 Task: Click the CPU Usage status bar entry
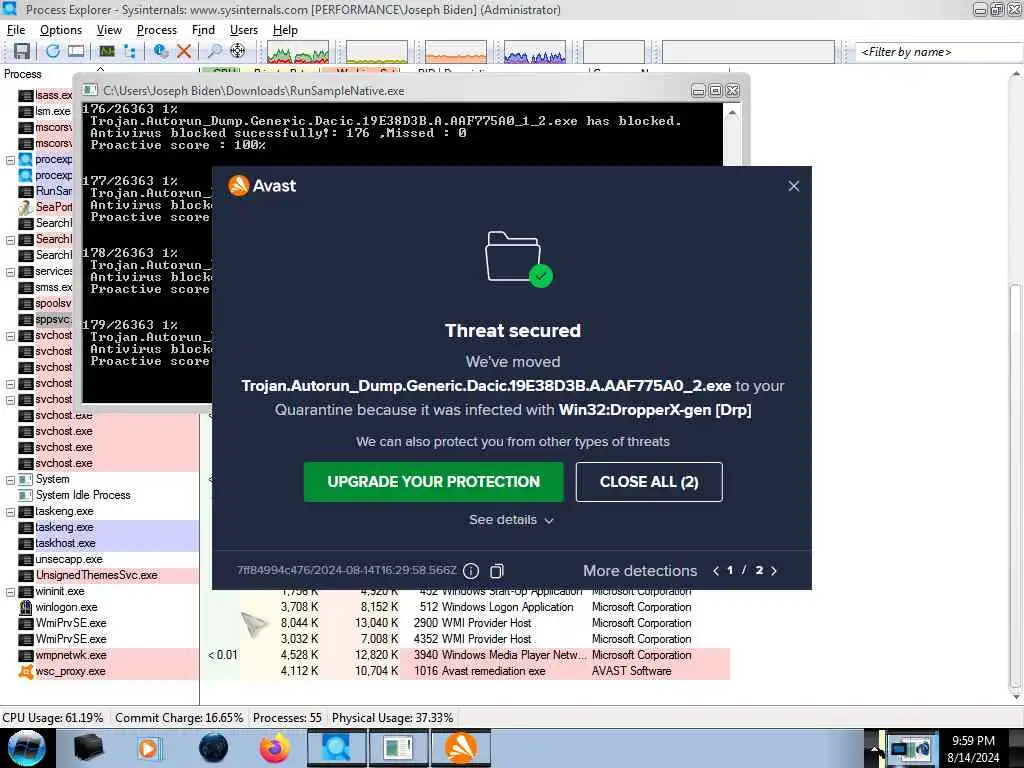coord(53,718)
